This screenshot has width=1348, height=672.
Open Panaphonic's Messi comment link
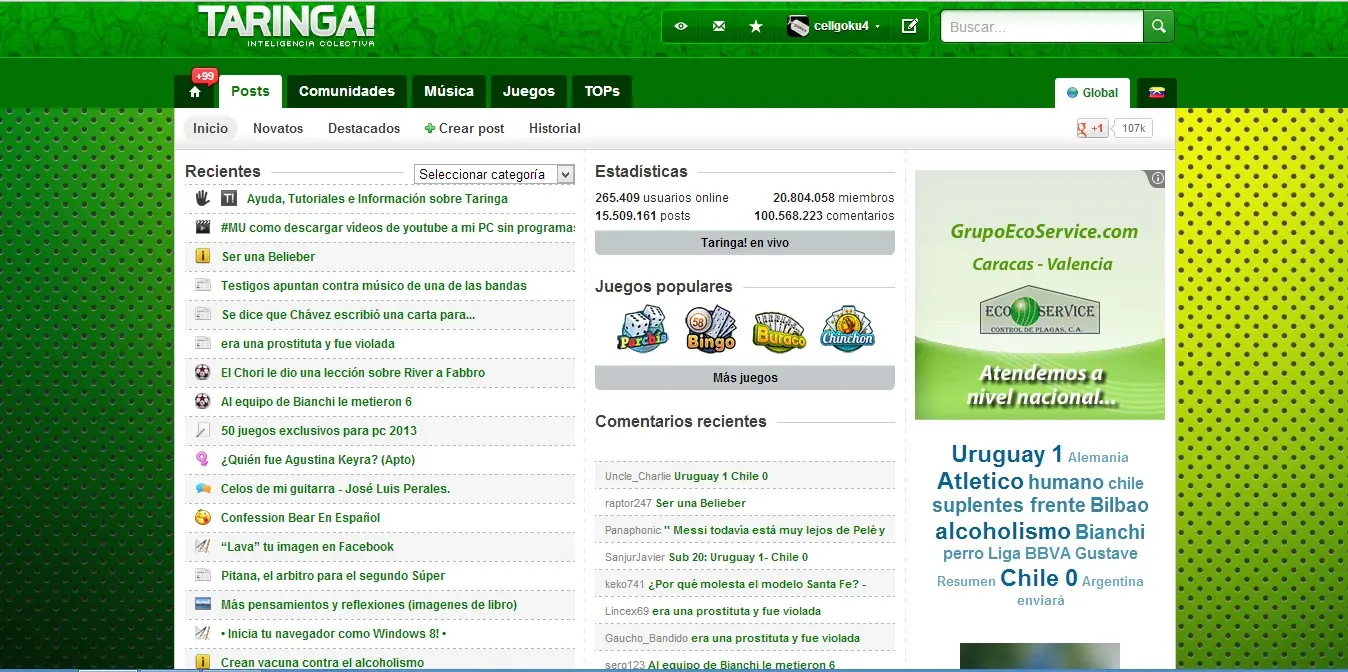(x=775, y=530)
